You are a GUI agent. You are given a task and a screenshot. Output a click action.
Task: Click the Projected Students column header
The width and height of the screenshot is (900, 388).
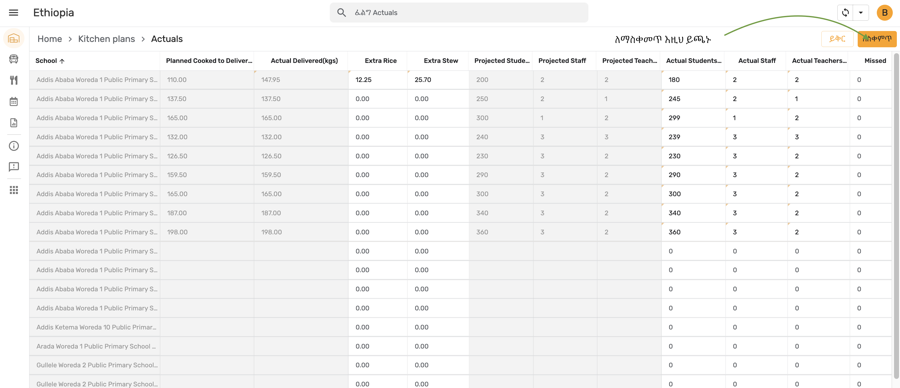501,61
